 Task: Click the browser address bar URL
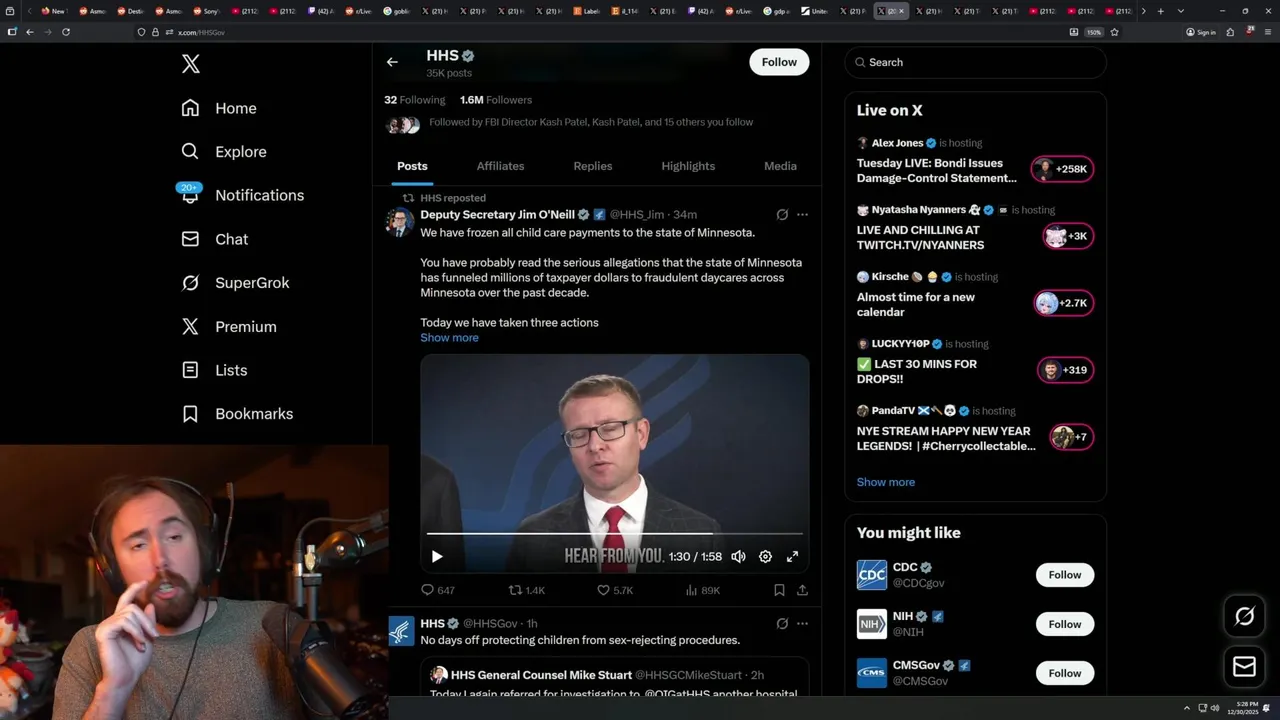point(201,32)
